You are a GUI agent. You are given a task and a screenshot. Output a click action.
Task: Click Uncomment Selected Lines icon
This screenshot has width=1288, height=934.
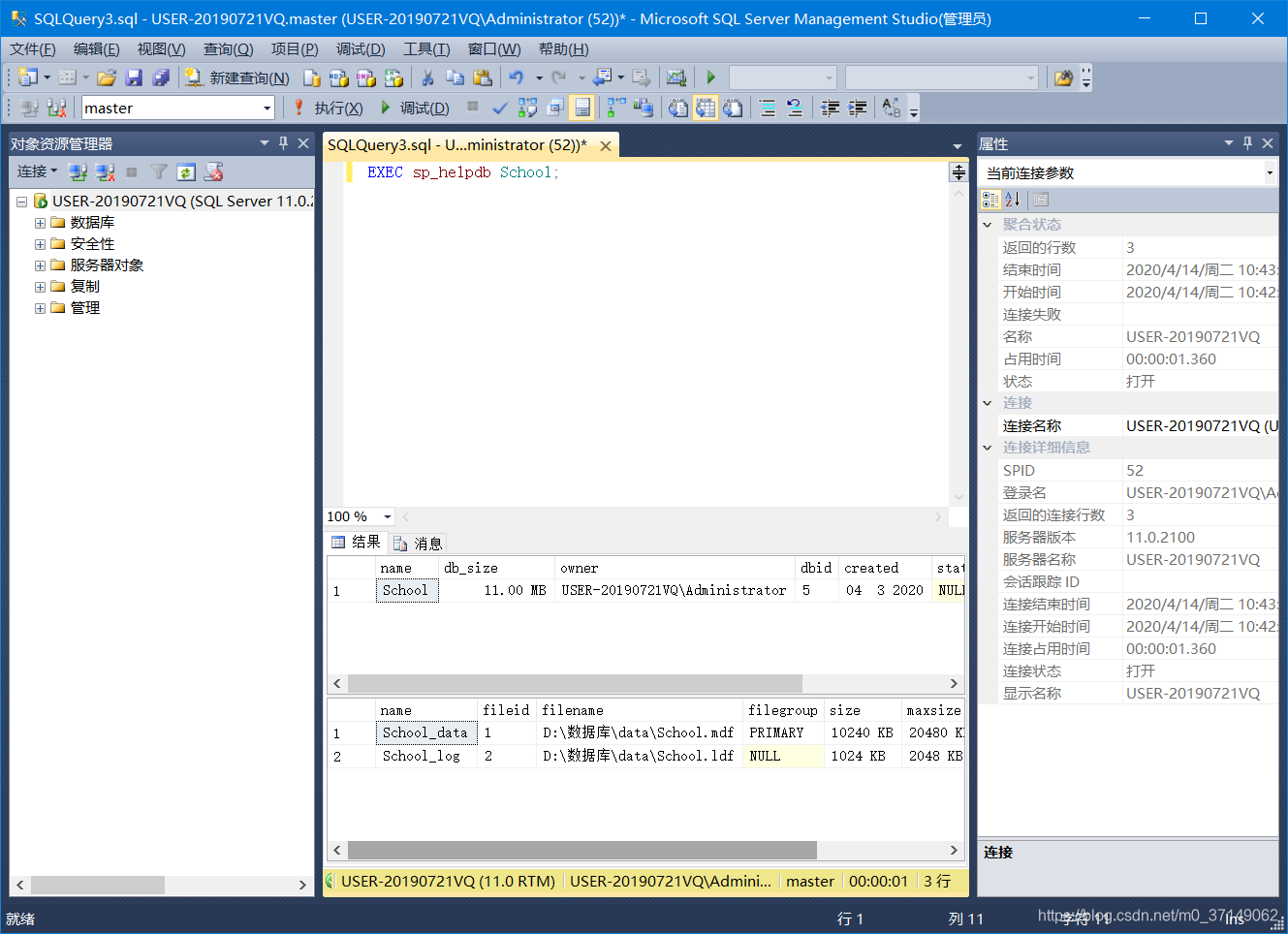795,108
